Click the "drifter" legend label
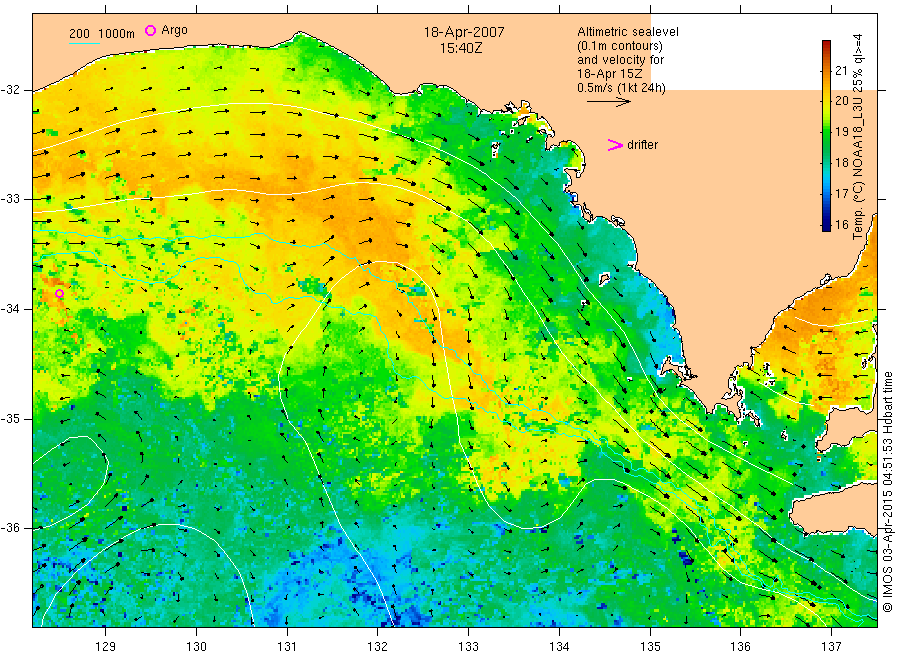 tap(642, 145)
